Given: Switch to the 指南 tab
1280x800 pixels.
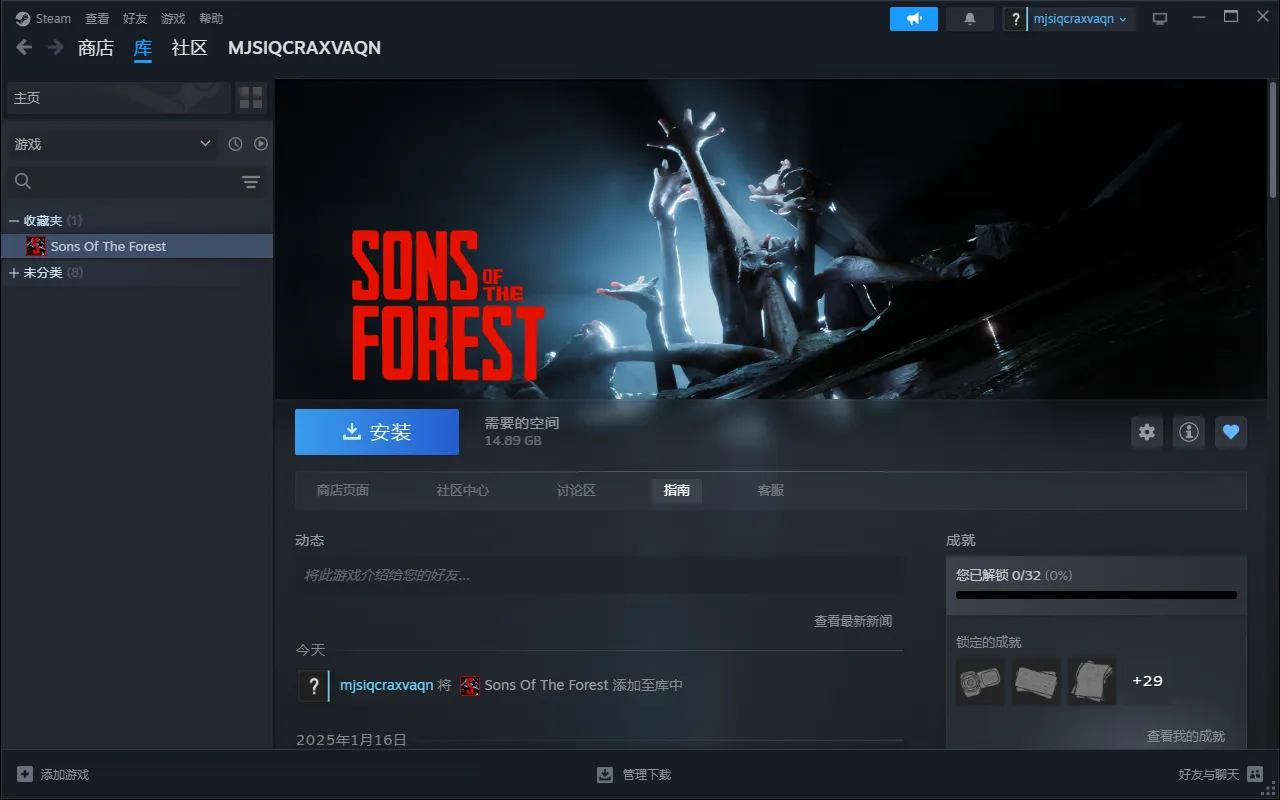Looking at the screenshot, I should (x=677, y=490).
